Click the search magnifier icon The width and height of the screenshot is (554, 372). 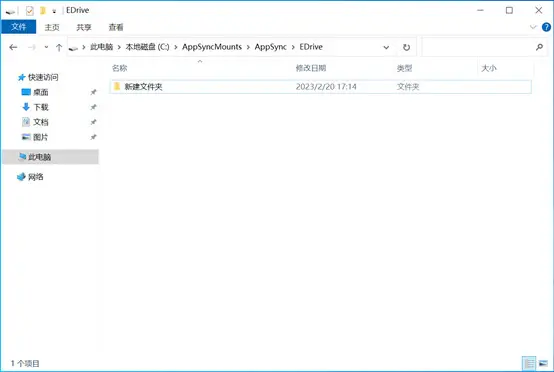[x=539, y=47]
